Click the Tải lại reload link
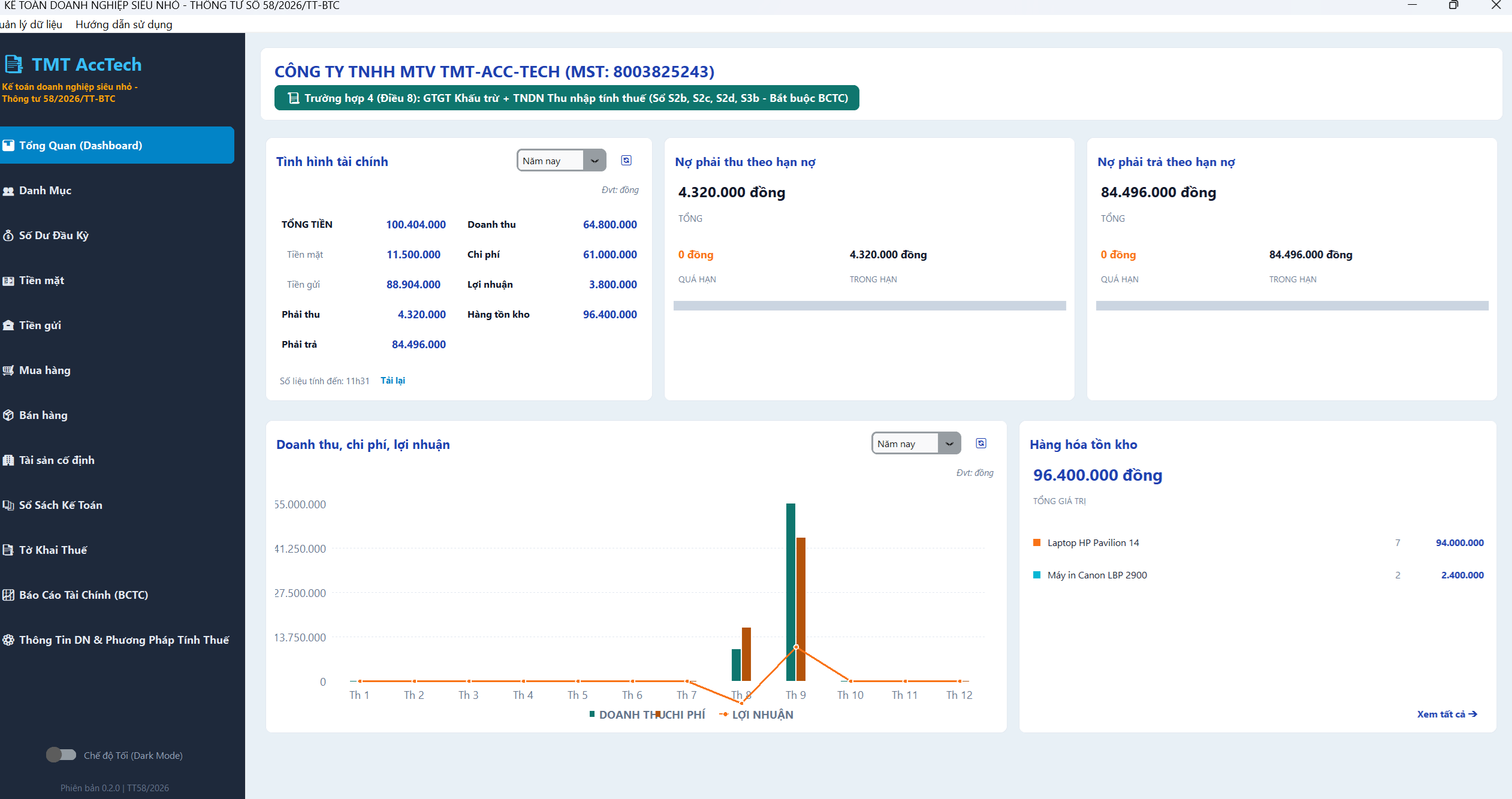This screenshot has height=799, width=1512. pos(393,381)
